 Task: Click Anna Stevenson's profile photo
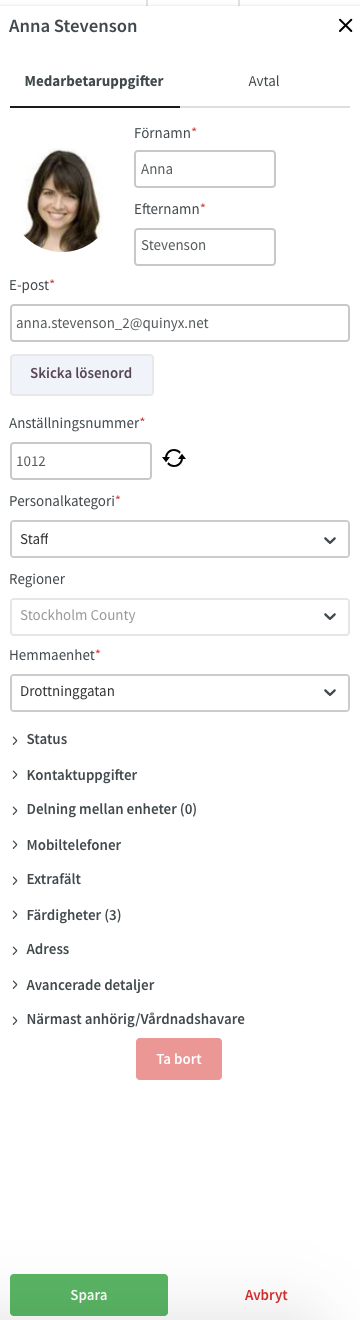[66, 199]
